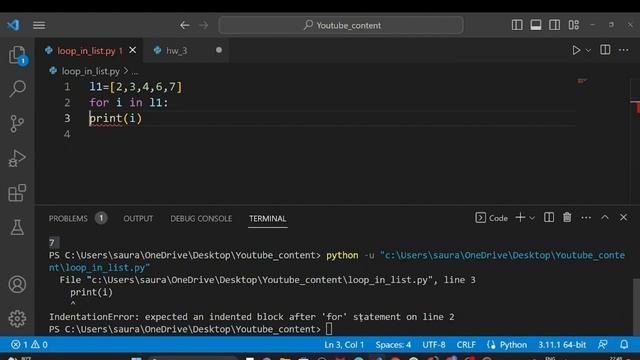Open the Manage gear settings icon
Image resolution: width=640 pixels, height=360 pixels.
[17, 318]
